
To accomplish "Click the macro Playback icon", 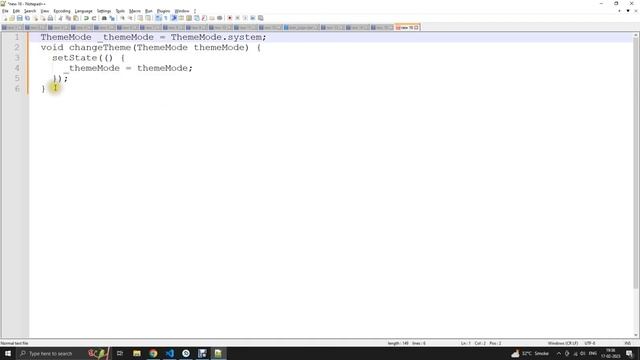I will [245, 18].
